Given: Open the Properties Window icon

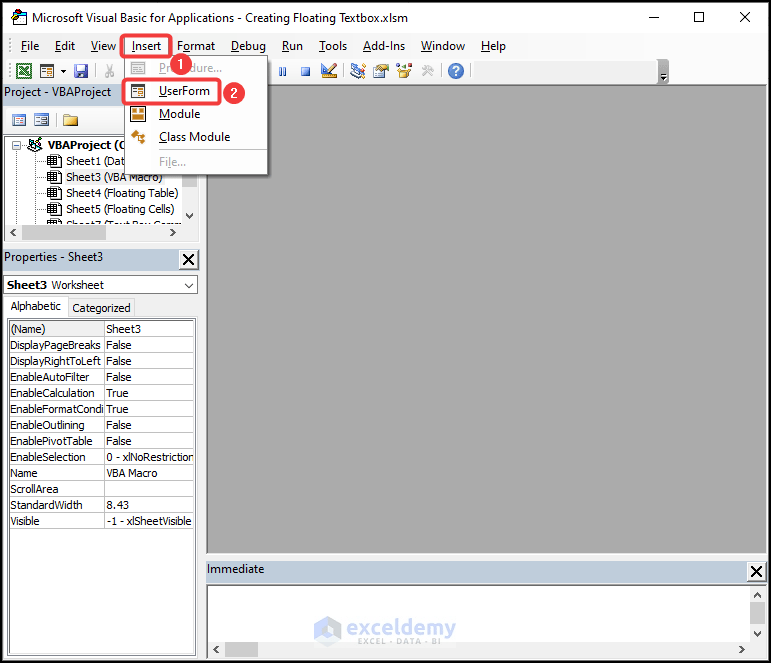Looking at the screenshot, I should (x=381, y=71).
